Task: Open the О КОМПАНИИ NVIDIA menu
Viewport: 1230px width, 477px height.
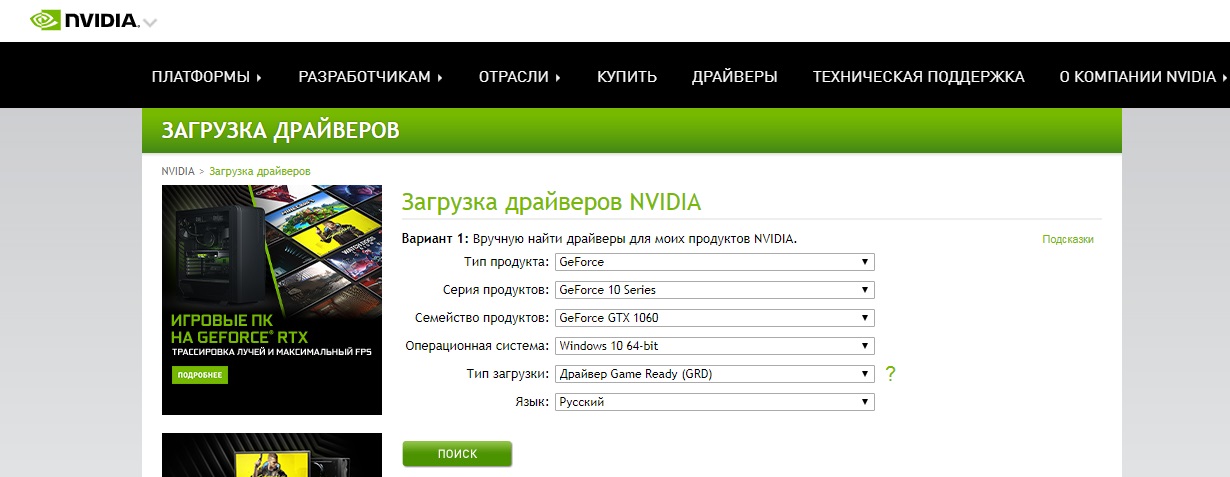Action: coord(1144,77)
